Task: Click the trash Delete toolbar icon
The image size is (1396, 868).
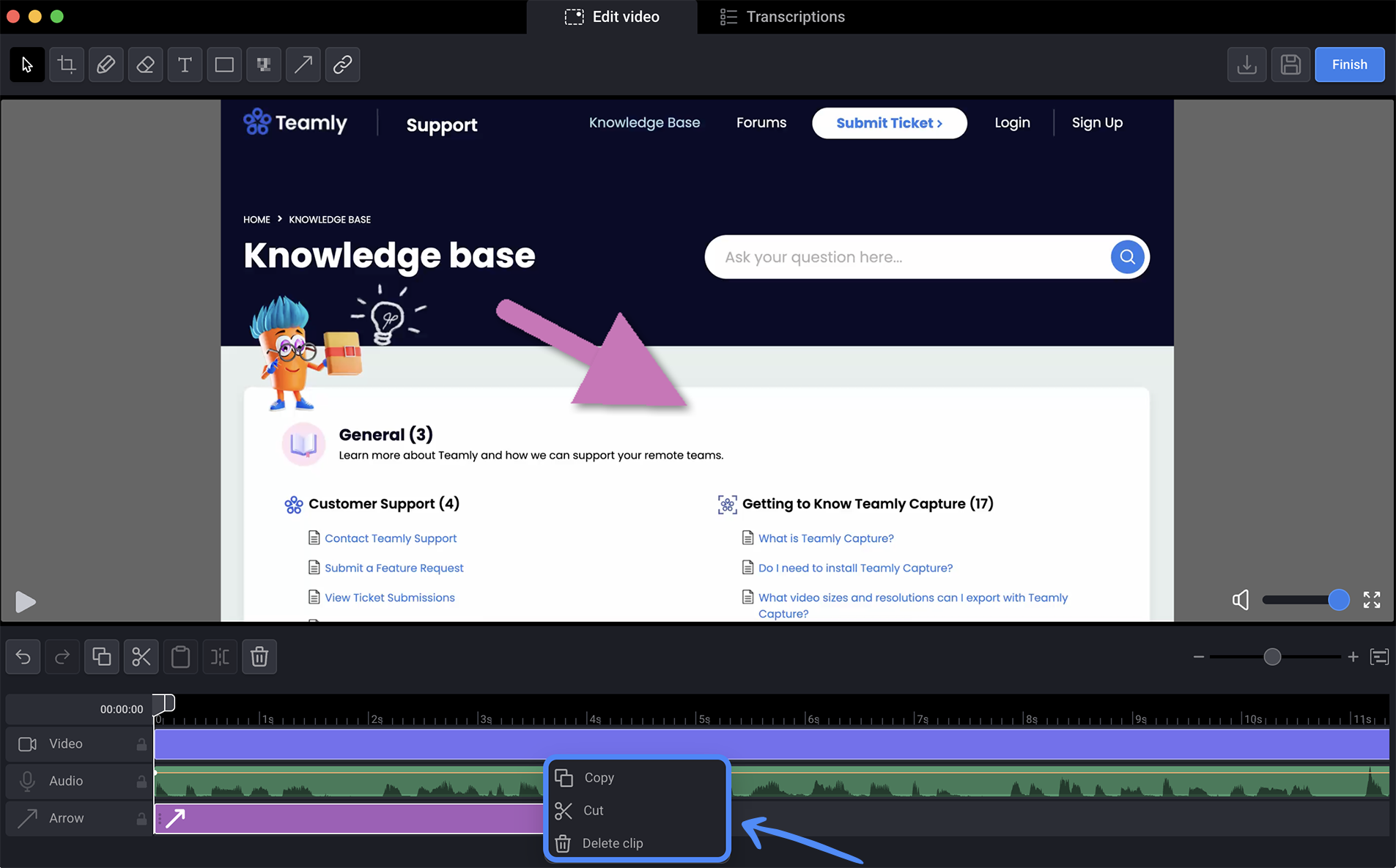Action: click(259, 656)
